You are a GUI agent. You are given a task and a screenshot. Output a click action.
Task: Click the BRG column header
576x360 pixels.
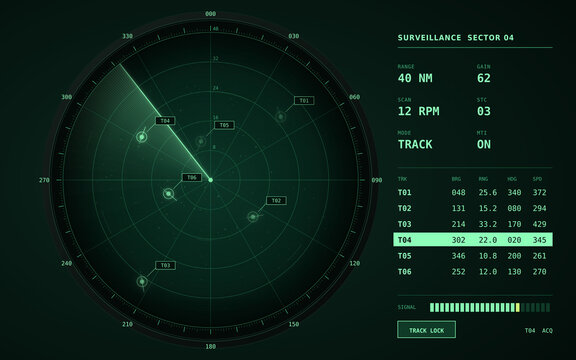coord(456,179)
